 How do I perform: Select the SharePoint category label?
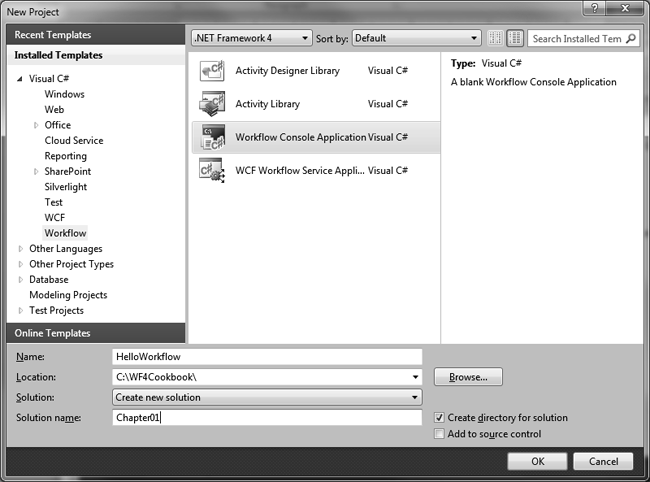(x=68, y=171)
